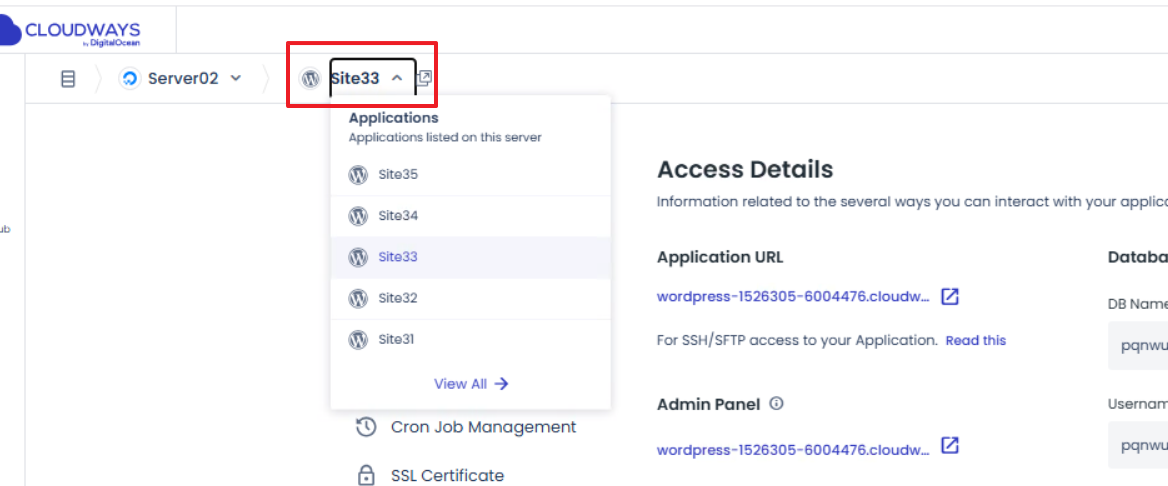
Task: Open the server list grid icon
Action: click(68, 79)
